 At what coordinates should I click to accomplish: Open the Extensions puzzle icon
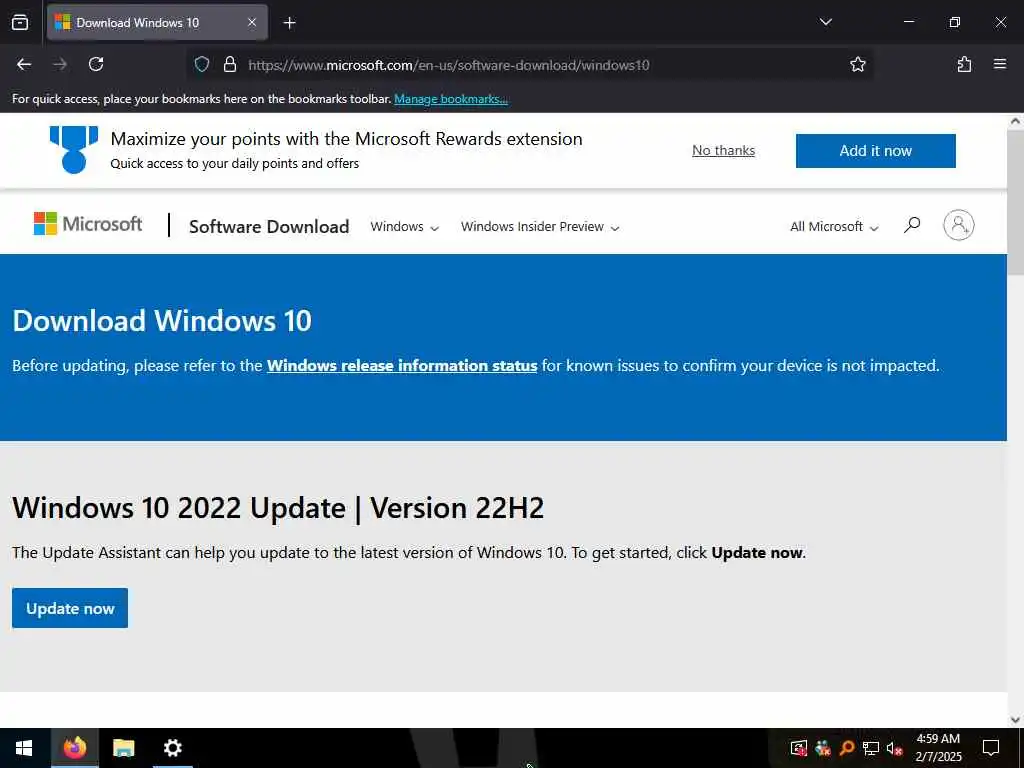(964, 64)
